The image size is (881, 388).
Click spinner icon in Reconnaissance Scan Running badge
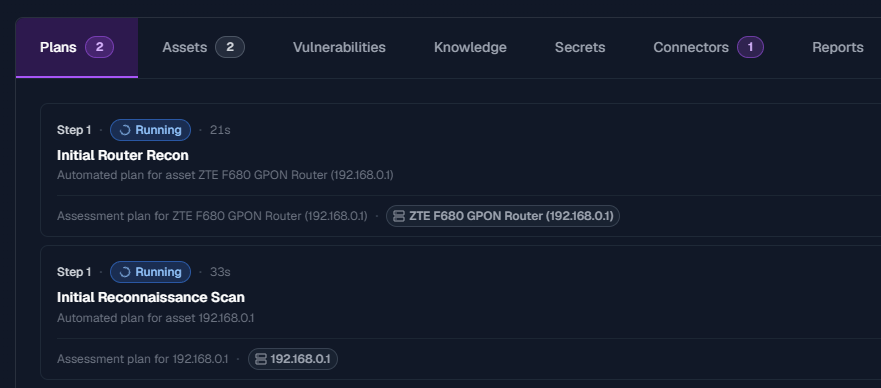[125, 272]
